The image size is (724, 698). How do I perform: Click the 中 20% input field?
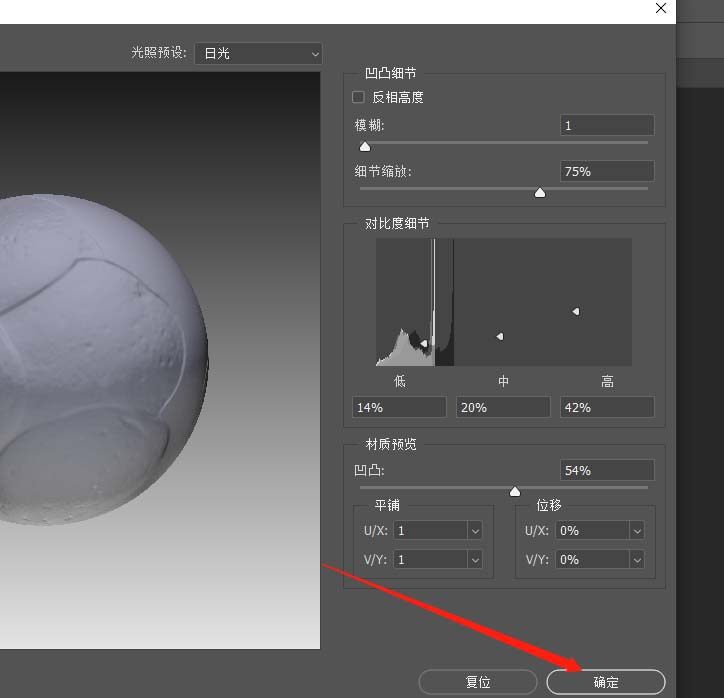[x=502, y=407]
